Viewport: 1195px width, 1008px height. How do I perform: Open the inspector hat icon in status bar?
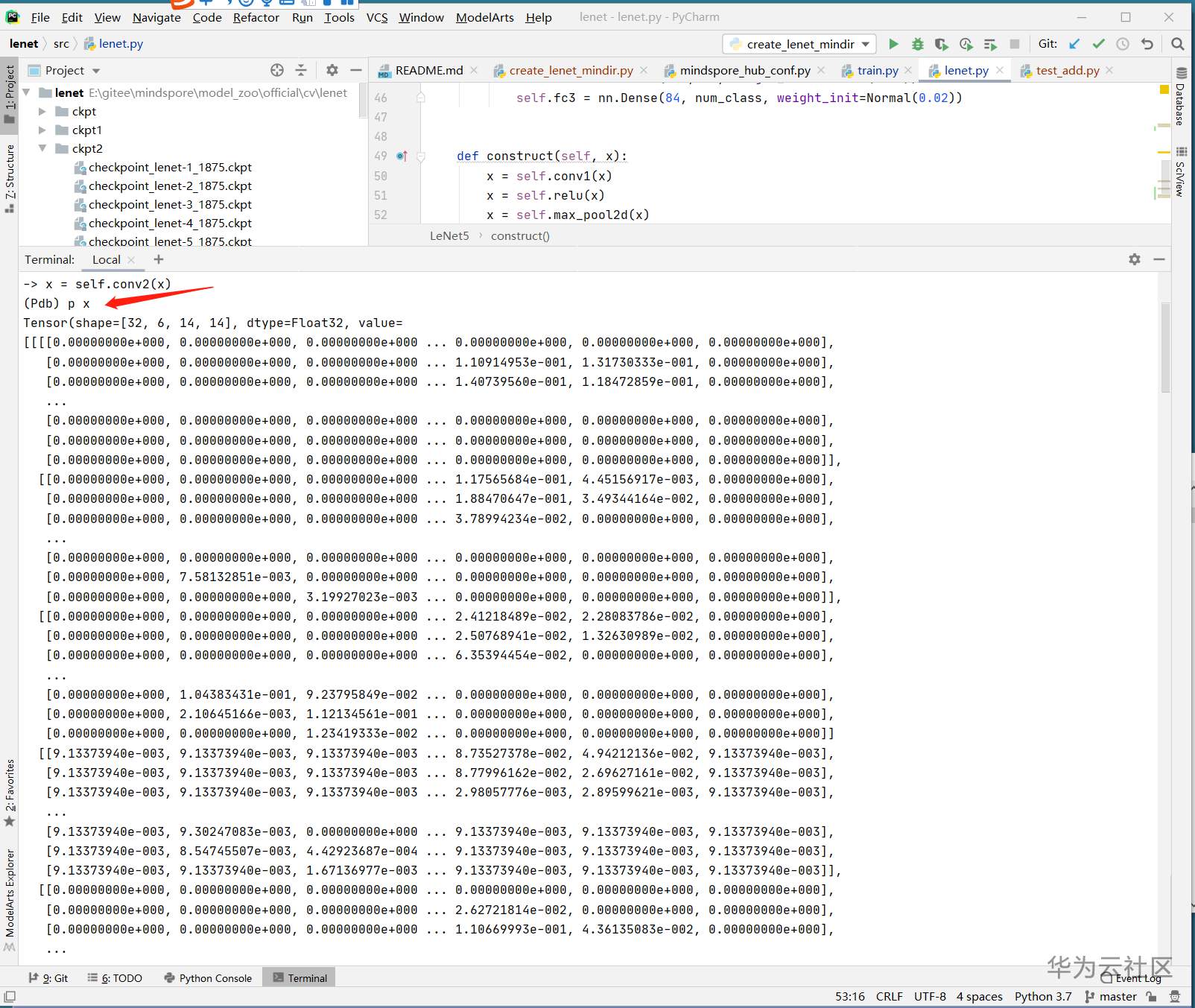[x=1175, y=997]
